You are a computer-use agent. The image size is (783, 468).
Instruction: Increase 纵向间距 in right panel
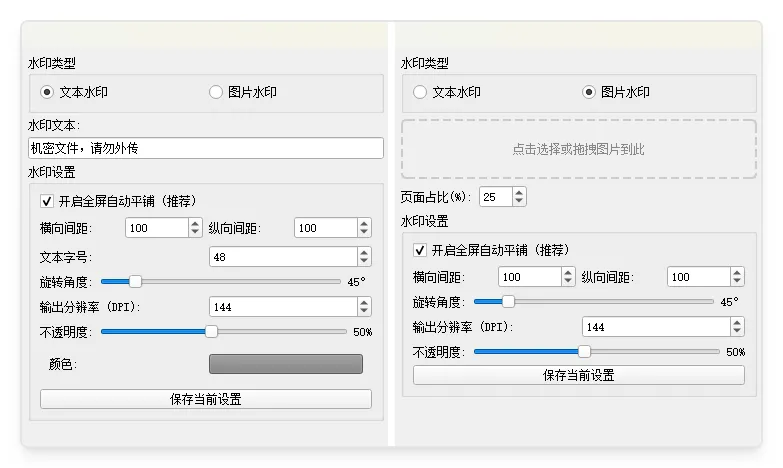[737, 272]
